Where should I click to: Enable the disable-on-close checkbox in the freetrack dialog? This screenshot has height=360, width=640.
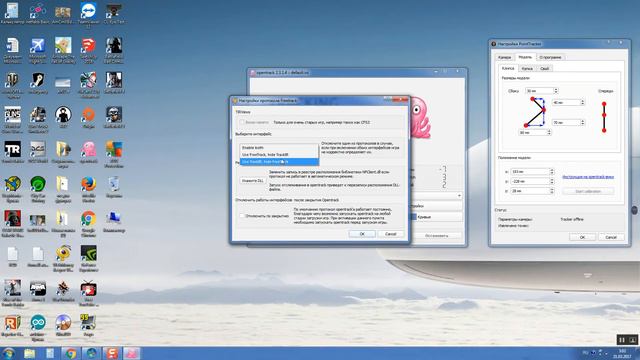click(x=242, y=216)
